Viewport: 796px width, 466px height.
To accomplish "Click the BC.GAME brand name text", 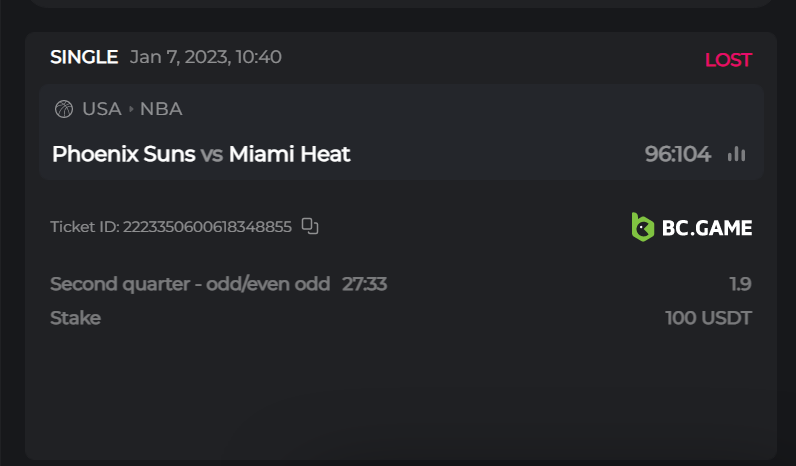I will click(x=706, y=228).
